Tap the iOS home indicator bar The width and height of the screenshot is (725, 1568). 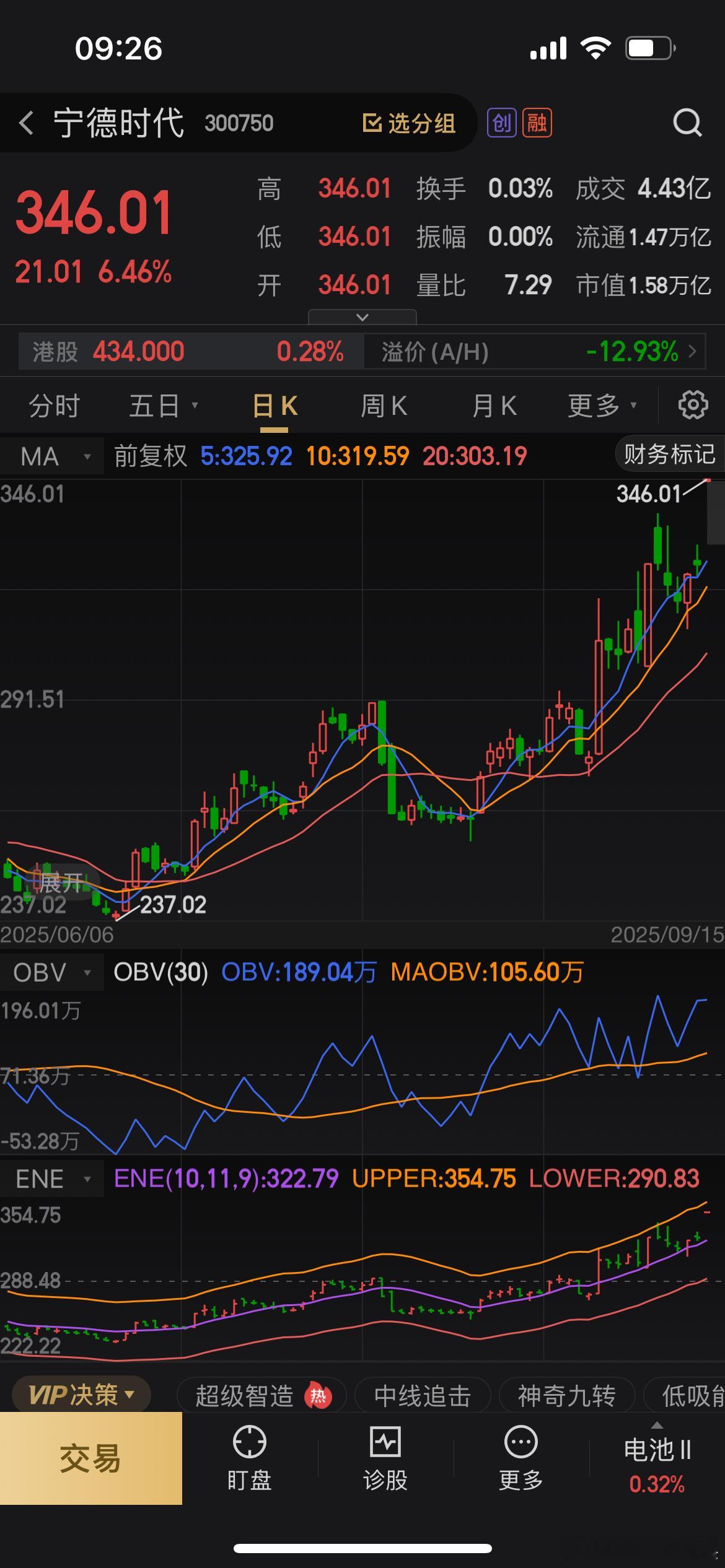(362, 1548)
